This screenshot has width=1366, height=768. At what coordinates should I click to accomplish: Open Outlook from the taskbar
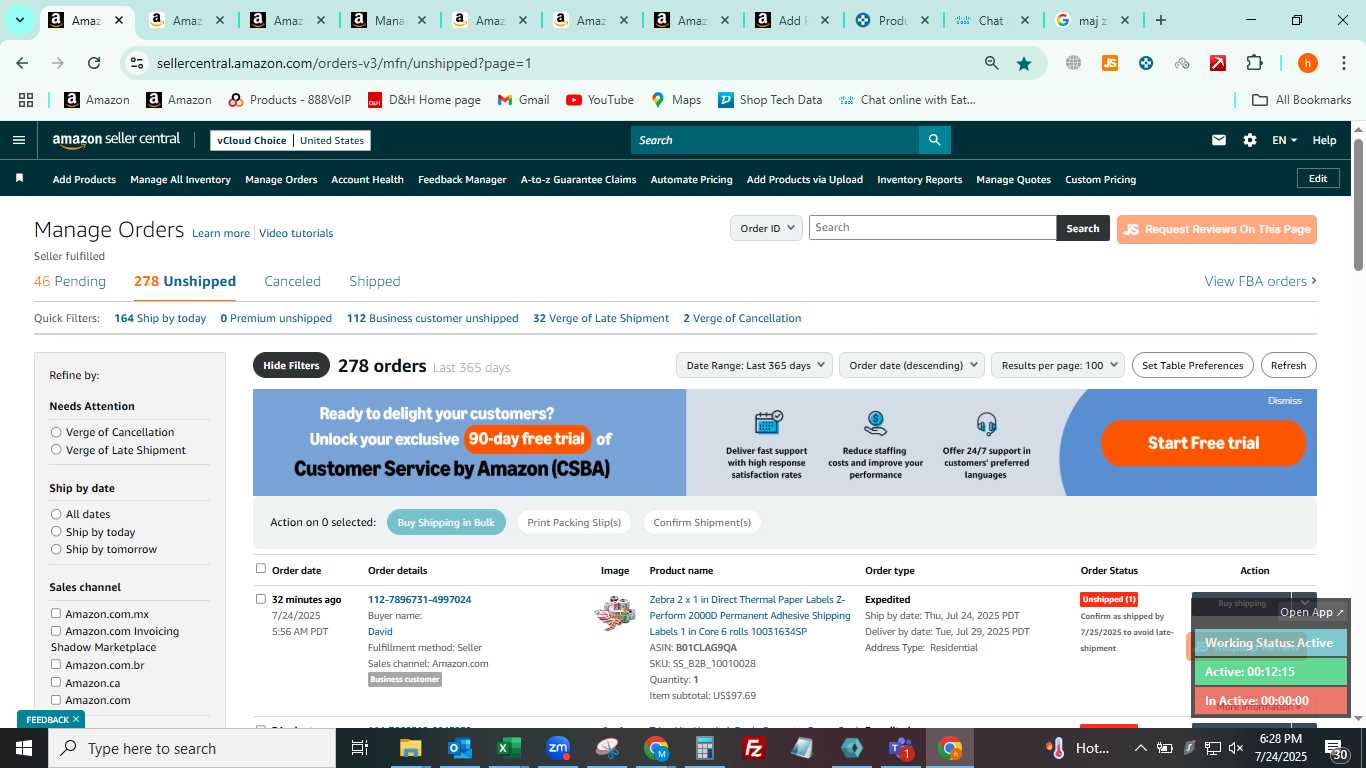[x=459, y=748]
